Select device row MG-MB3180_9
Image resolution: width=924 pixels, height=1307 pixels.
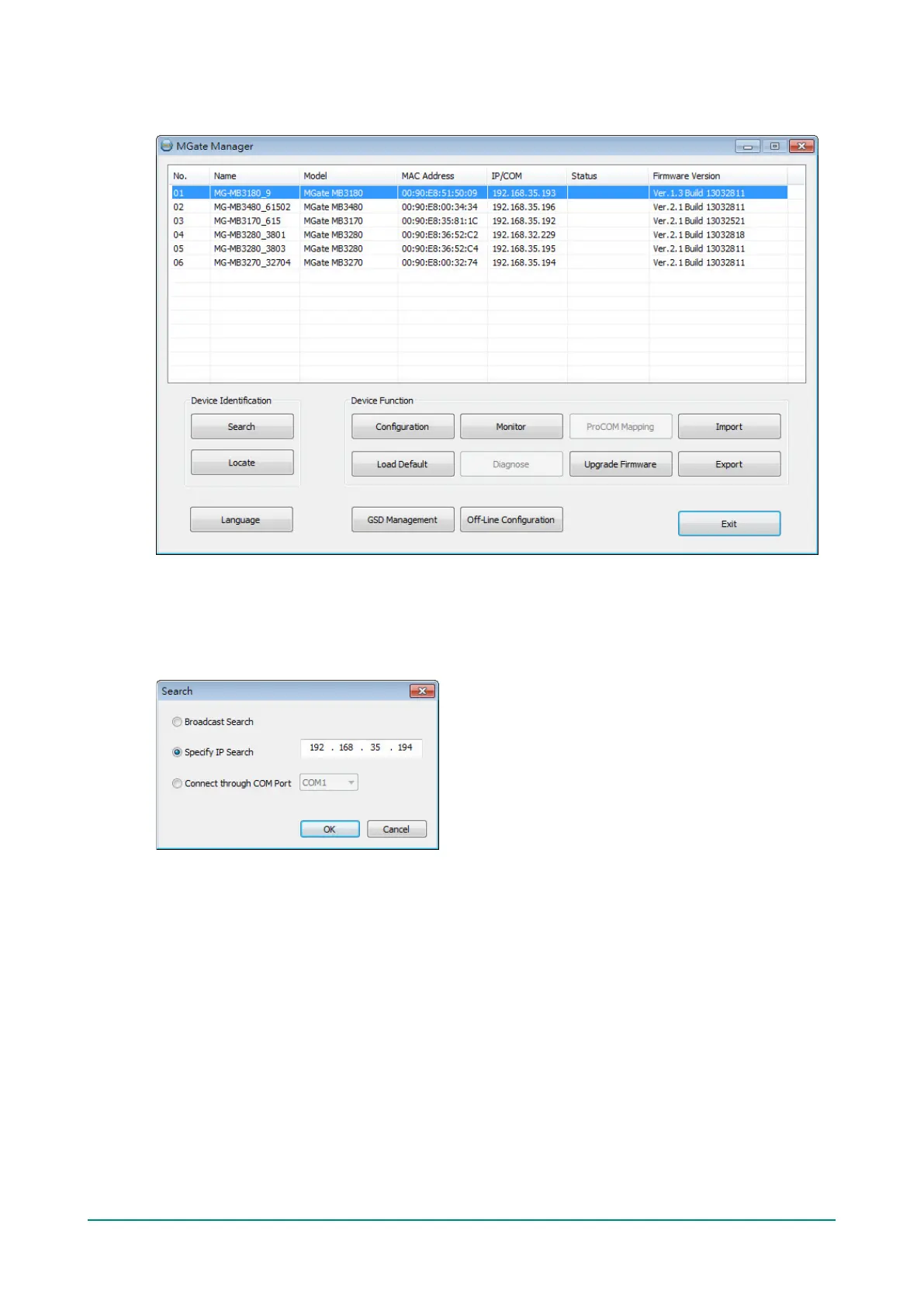(479, 193)
